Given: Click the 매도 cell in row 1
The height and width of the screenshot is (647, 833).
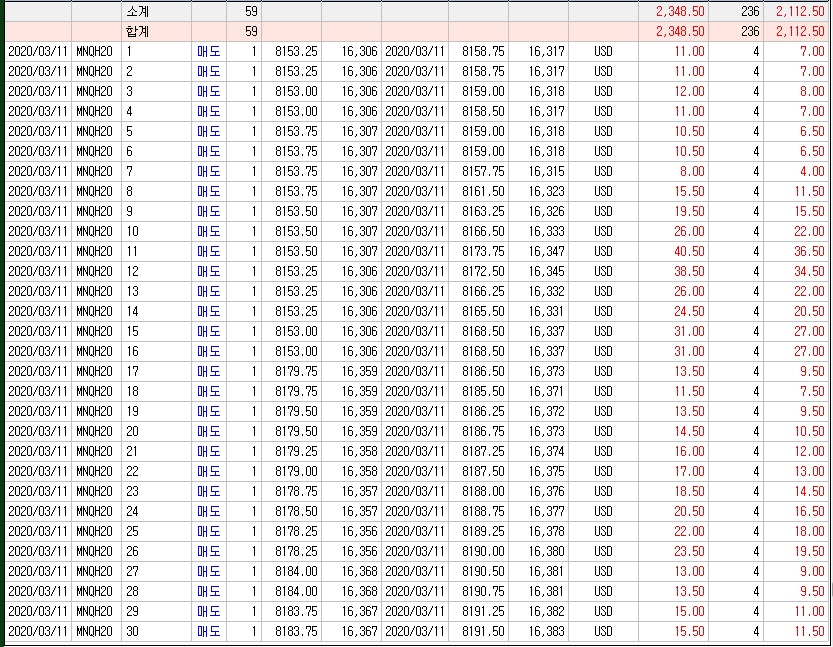Looking at the screenshot, I should pos(208,52).
